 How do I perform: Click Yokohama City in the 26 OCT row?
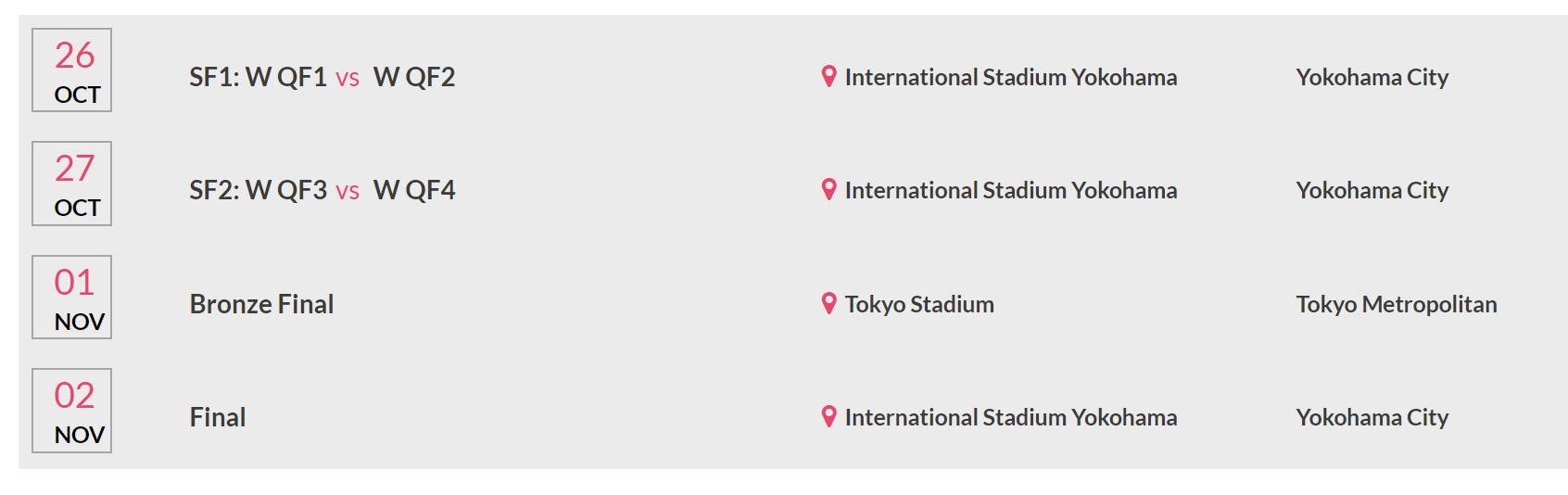1372,77
